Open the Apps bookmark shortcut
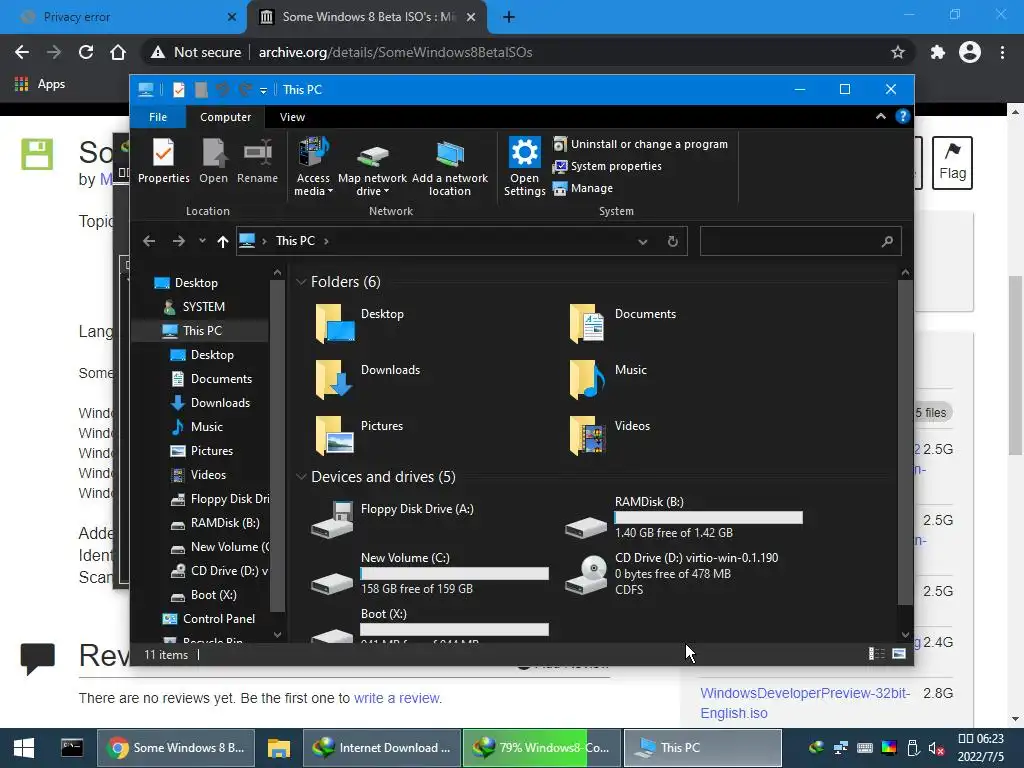The height and width of the screenshot is (768, 1024). [40, 84]
